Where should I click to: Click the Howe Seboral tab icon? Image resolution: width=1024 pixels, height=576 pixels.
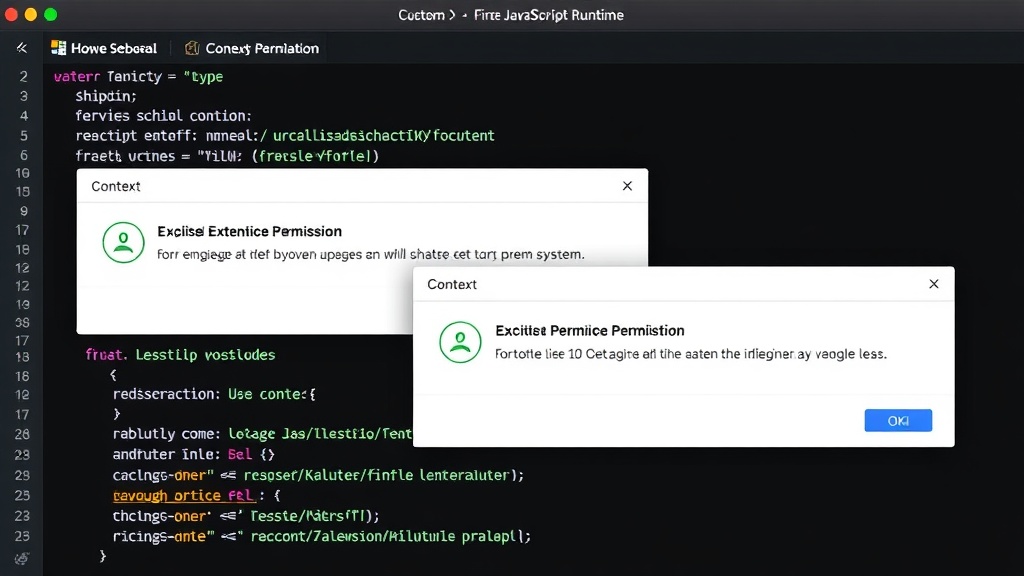point(59,48)
